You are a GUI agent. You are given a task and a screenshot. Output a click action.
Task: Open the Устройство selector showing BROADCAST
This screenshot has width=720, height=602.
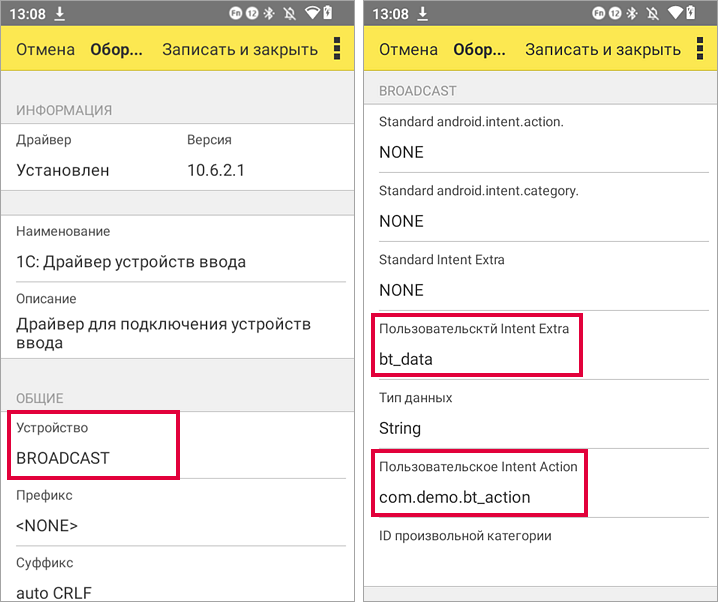95,444
